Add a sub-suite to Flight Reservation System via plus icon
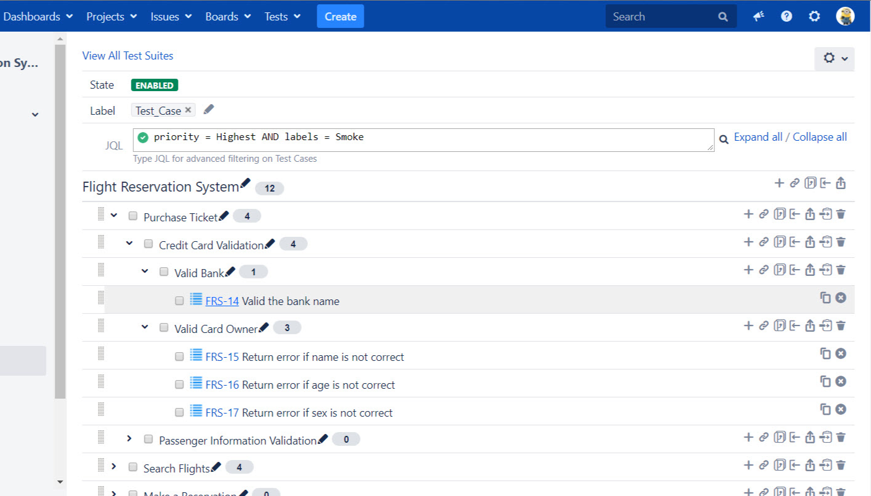This screenshot has width=871, height=496. click(x=779, y=183)
